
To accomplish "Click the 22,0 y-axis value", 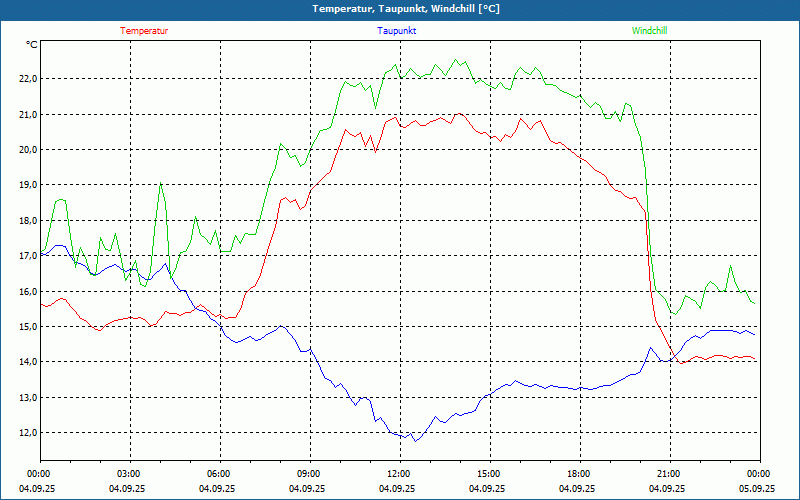I will [29, 79].
